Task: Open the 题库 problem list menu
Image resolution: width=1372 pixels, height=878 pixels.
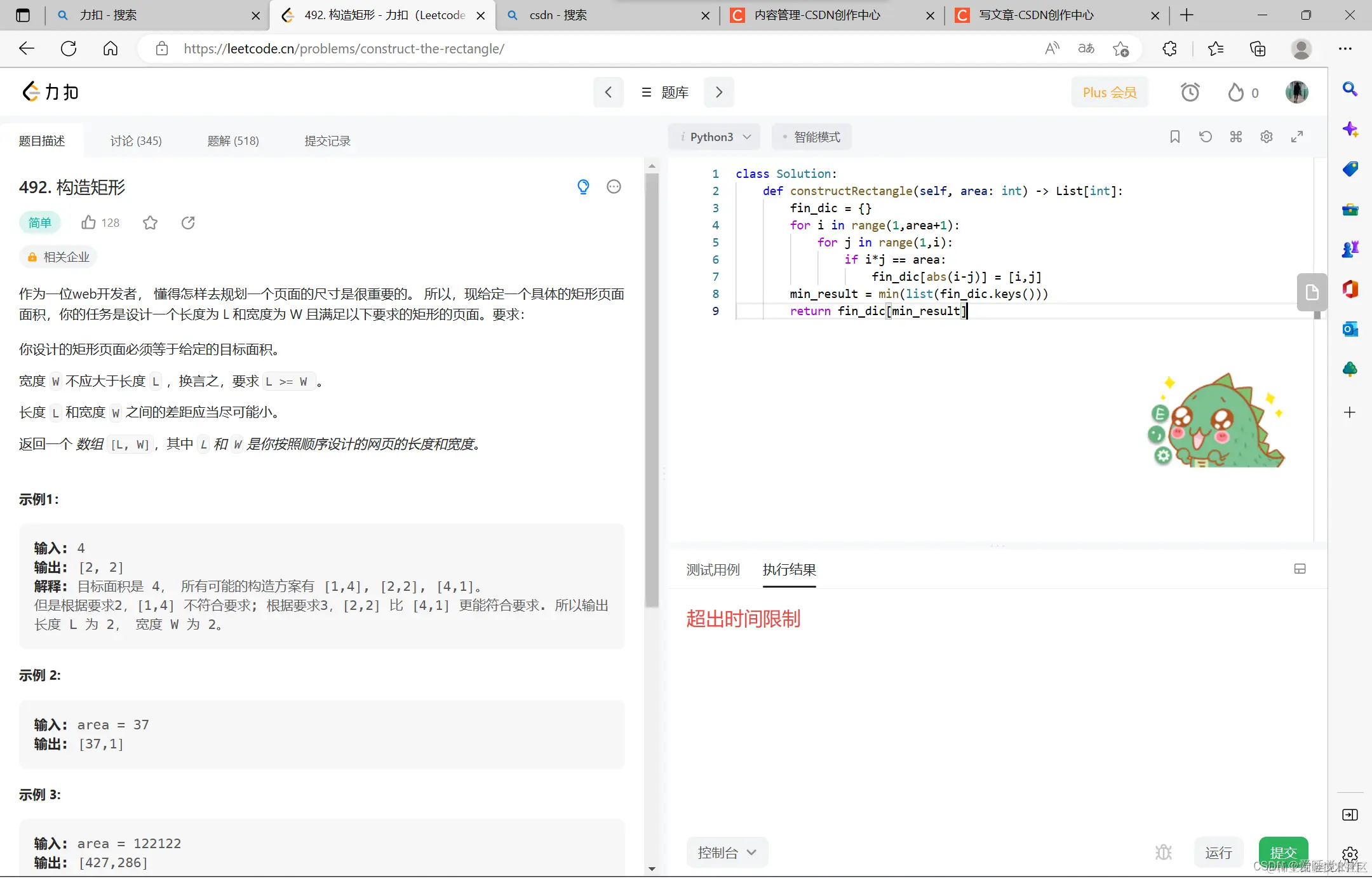Action: (x=664, y=93)
